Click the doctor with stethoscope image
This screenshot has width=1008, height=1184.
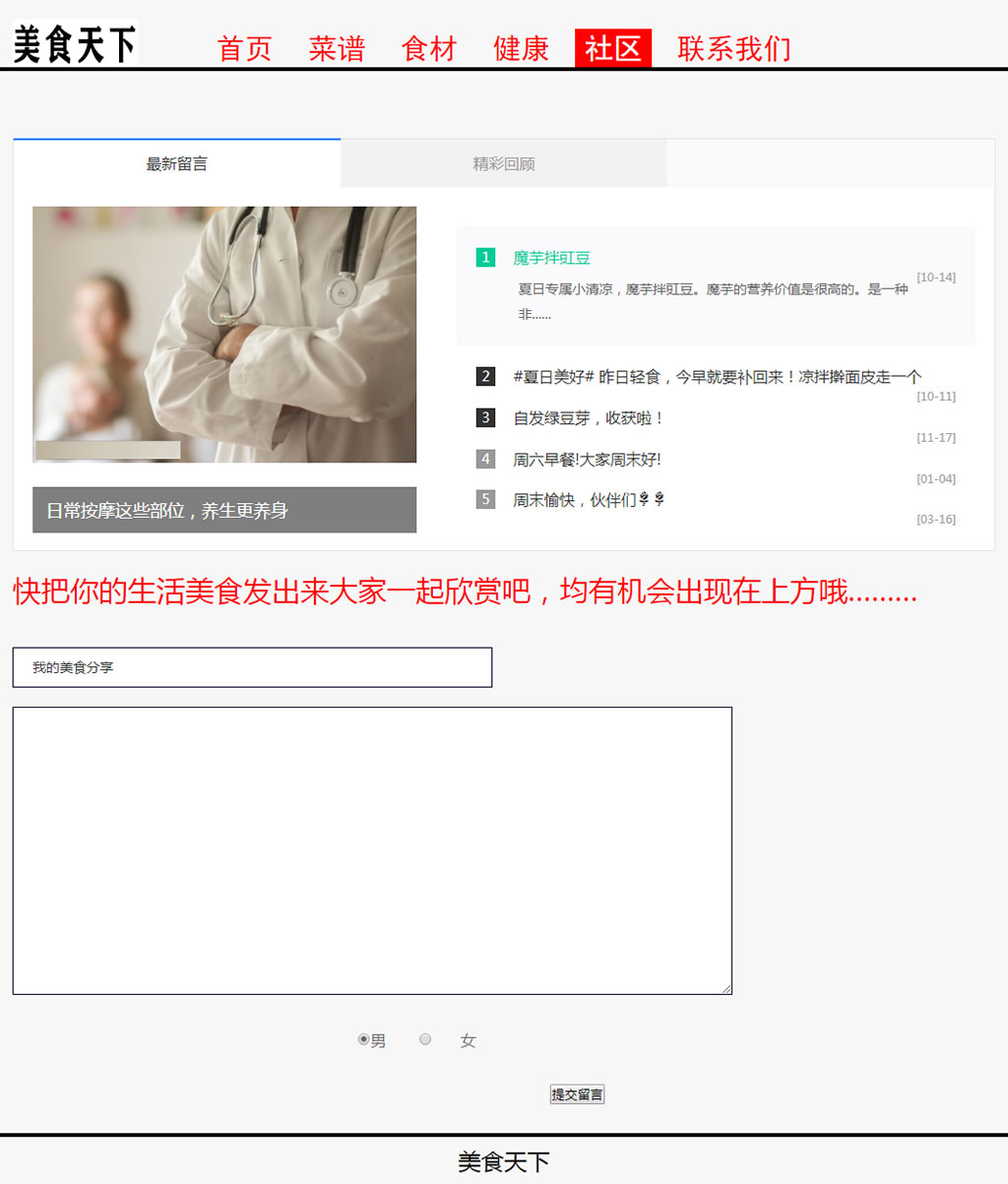[x=224, y=335]
